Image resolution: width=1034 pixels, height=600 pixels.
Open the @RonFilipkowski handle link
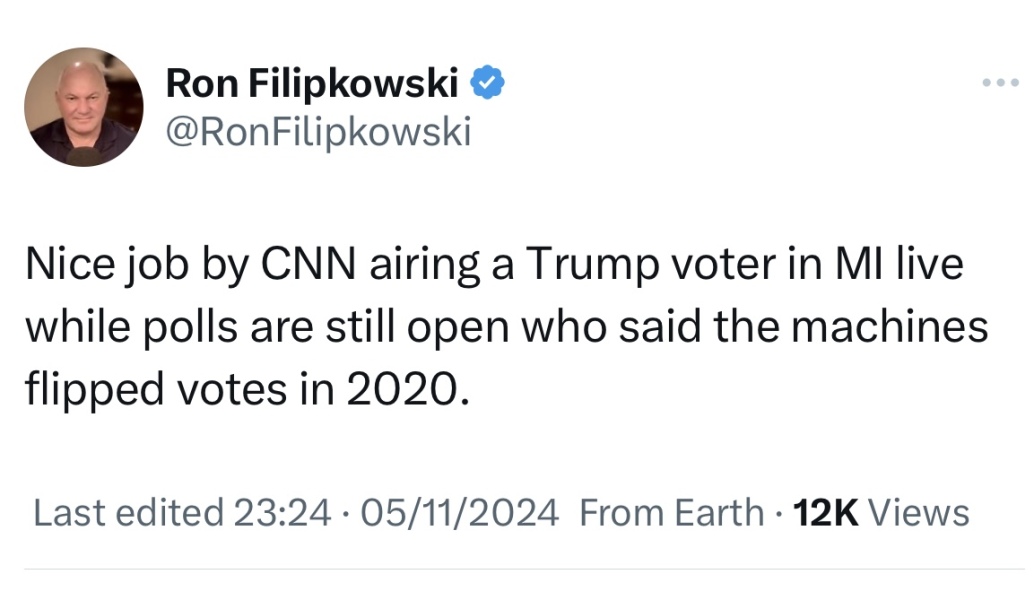(317, 131)
